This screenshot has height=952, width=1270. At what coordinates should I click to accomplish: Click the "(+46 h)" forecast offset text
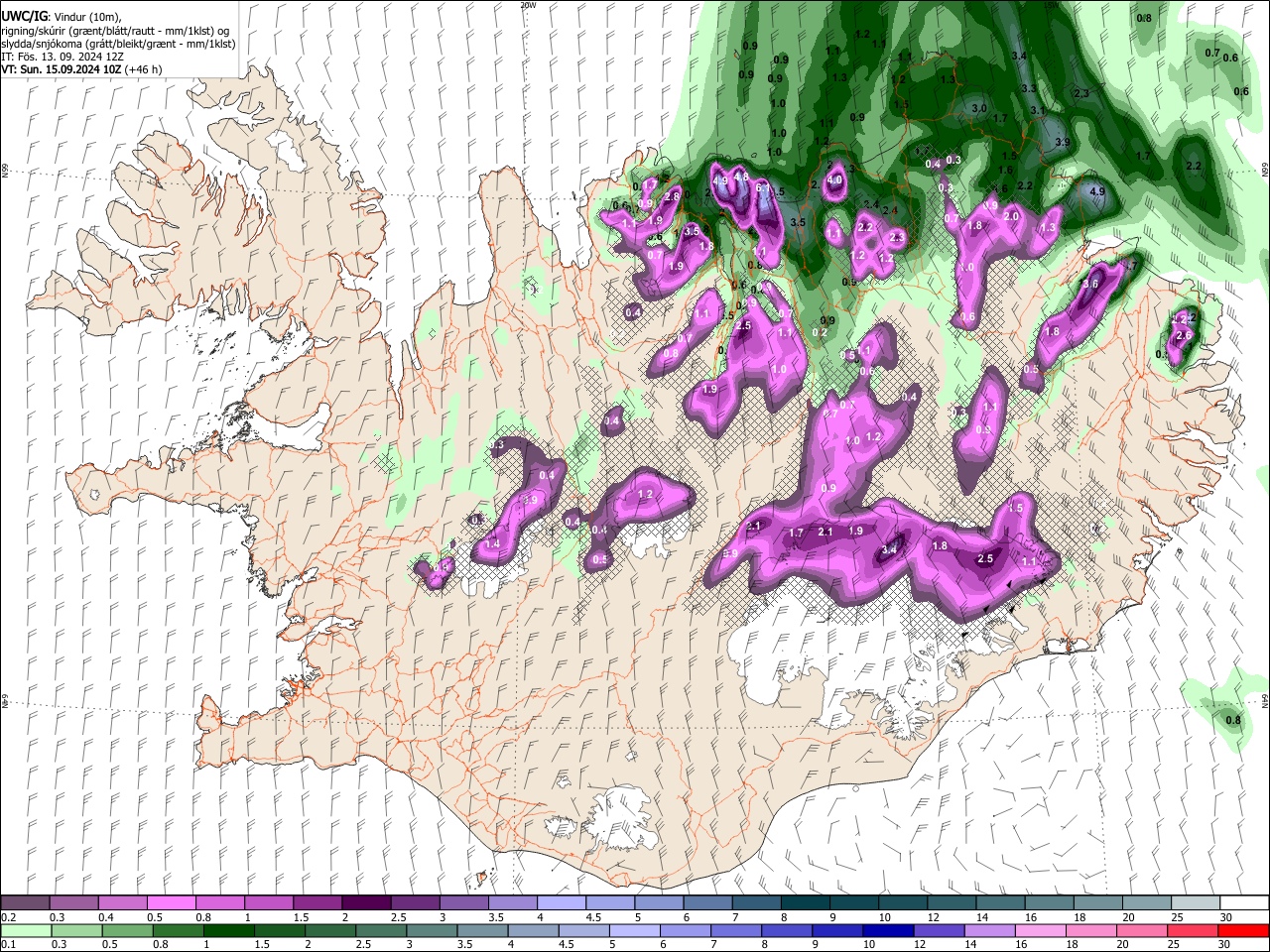click(144, 69)
